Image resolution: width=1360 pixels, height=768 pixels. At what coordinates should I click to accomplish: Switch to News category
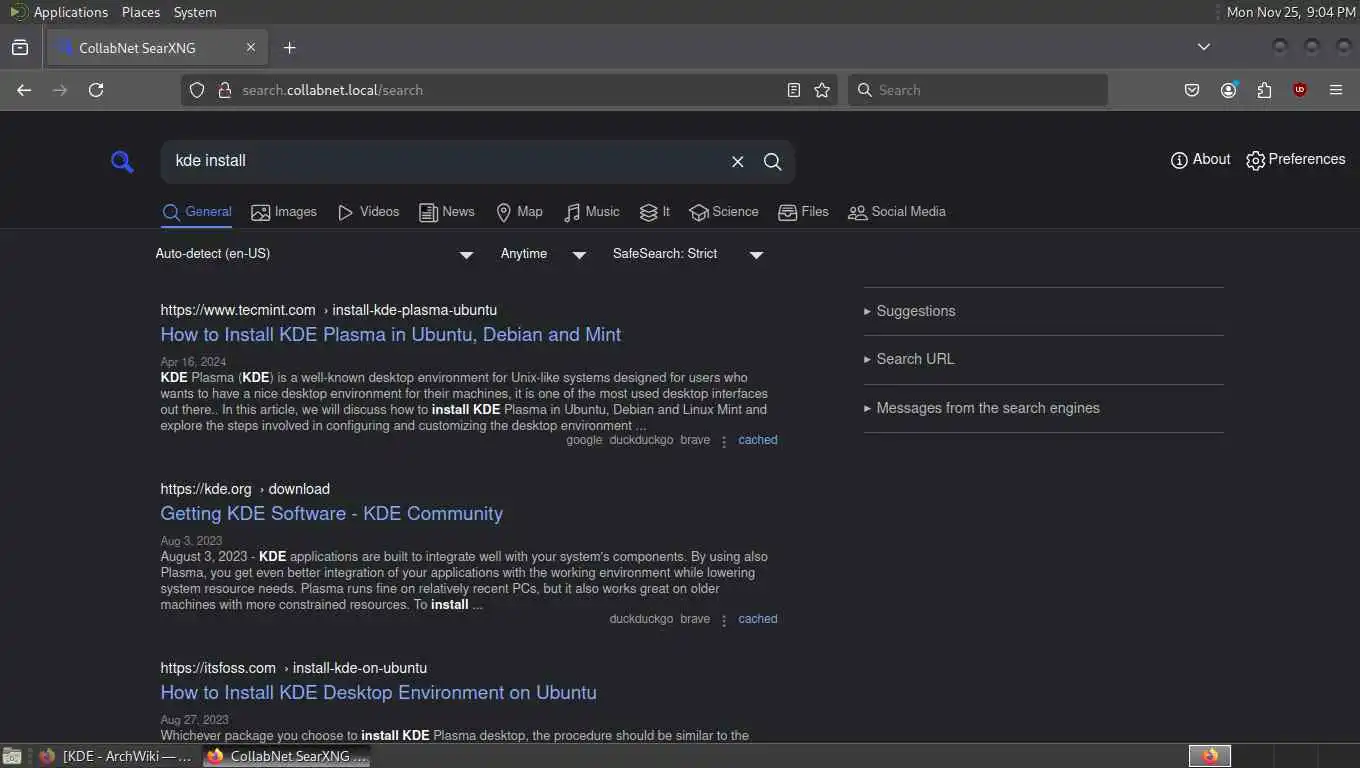(x=446, y=212)
